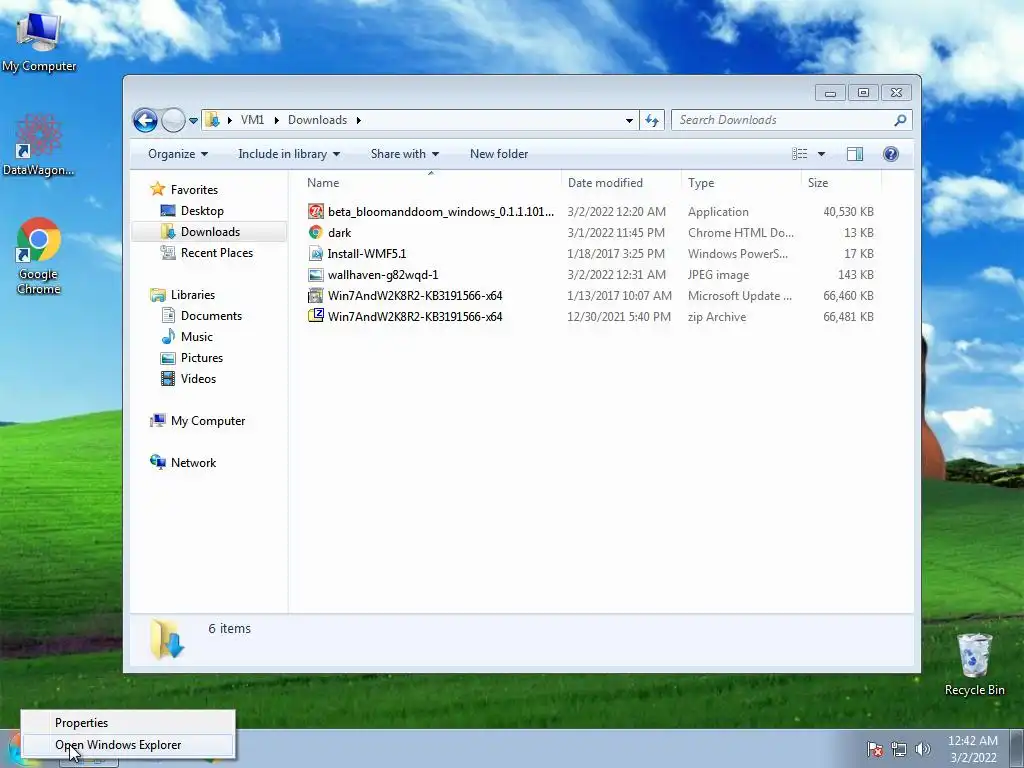Click the date modified 3/2/2022 12:31 AM
The width and height of the screenshot is (1024, 768).
[x=616, y=275]
